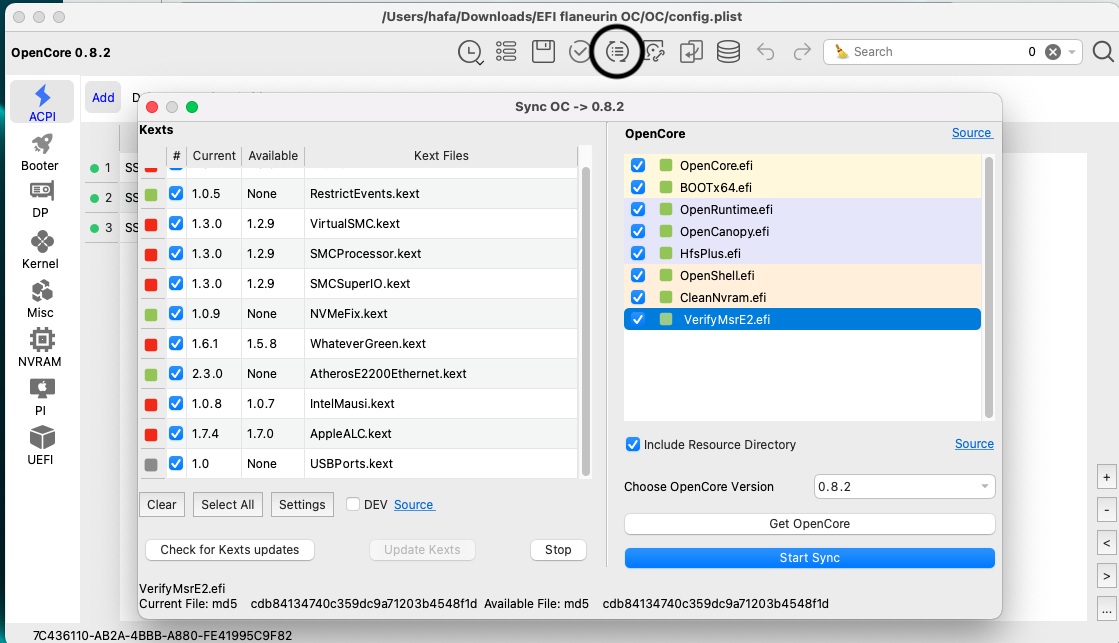The width and height of the screenshot is (1119, 643).
Task: Open the search field options dropdown arrow
Action: 1073,52
